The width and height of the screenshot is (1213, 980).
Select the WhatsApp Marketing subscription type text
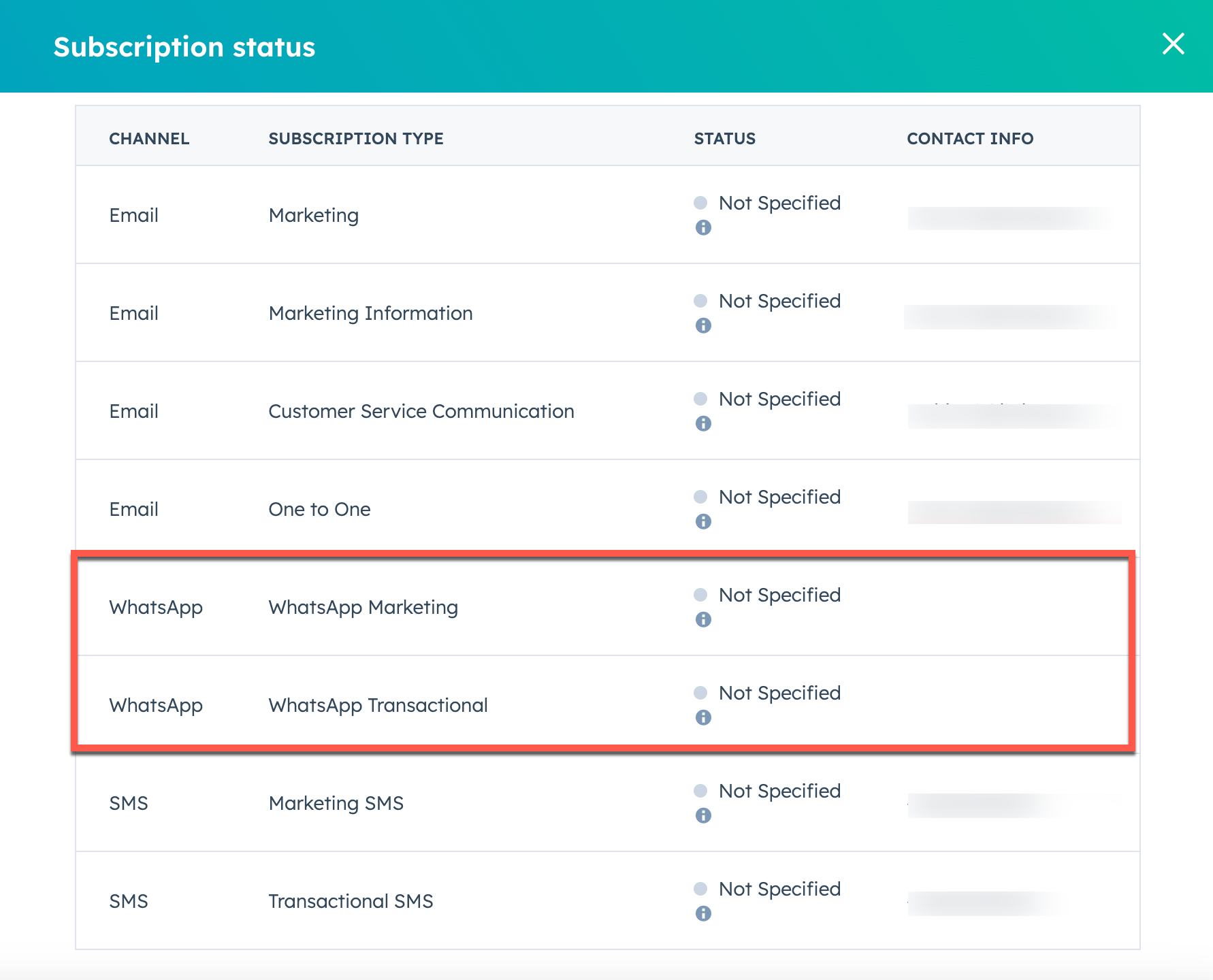click(x=363, y=607)
